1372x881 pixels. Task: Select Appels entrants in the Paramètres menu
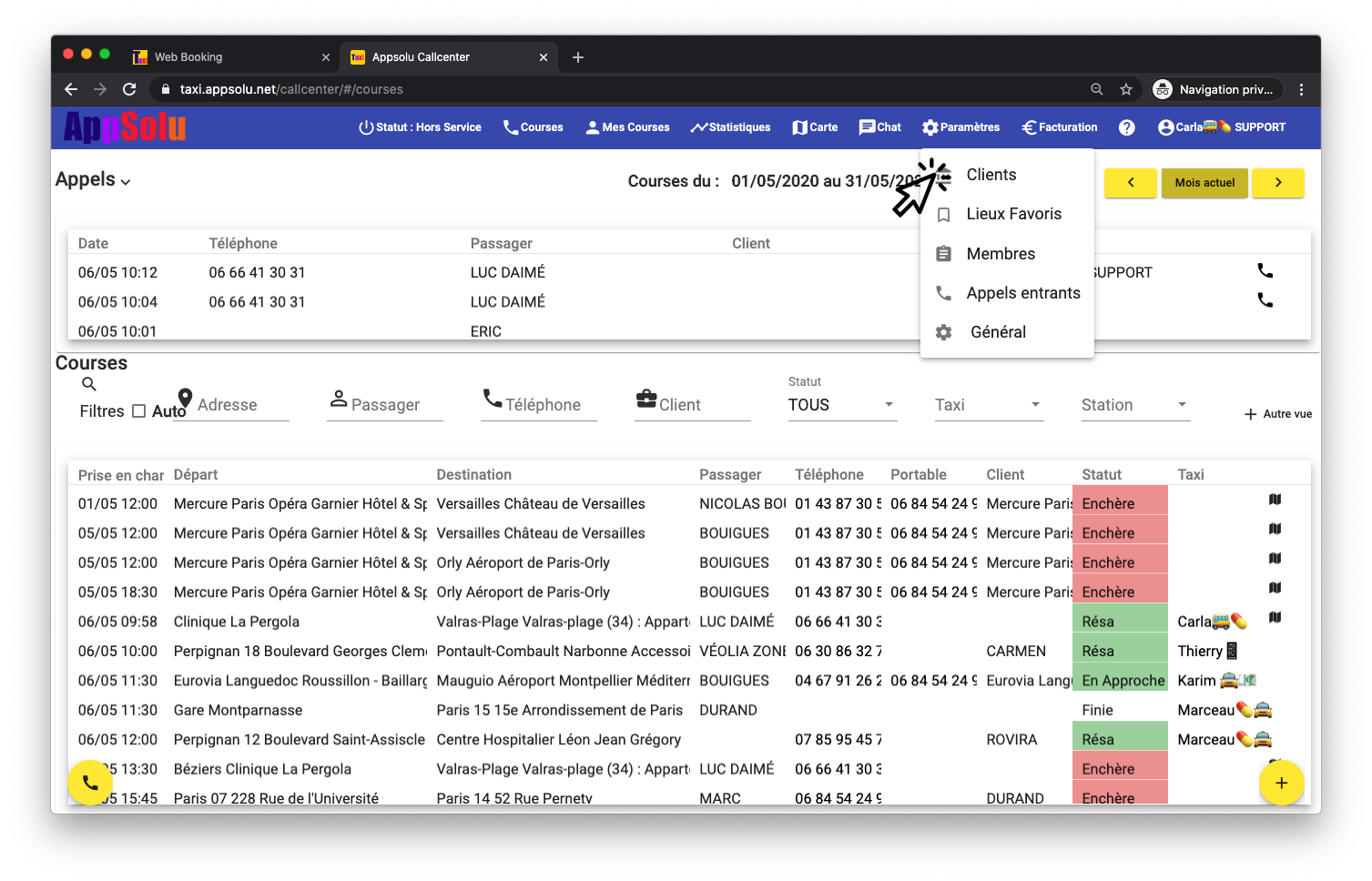pos(1007,293)
